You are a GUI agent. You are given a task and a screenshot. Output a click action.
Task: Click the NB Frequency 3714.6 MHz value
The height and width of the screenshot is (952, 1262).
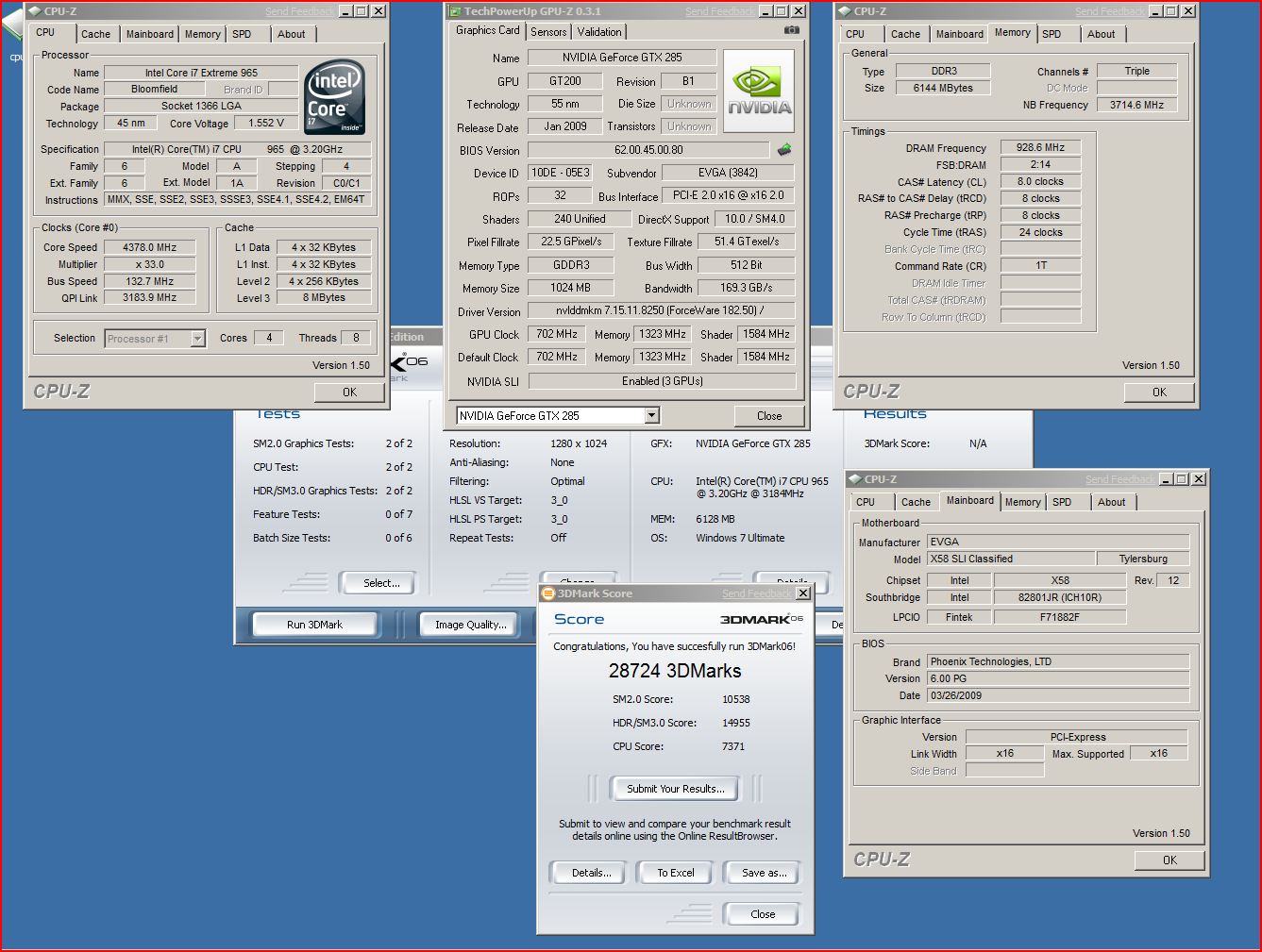pos(1136,105)
